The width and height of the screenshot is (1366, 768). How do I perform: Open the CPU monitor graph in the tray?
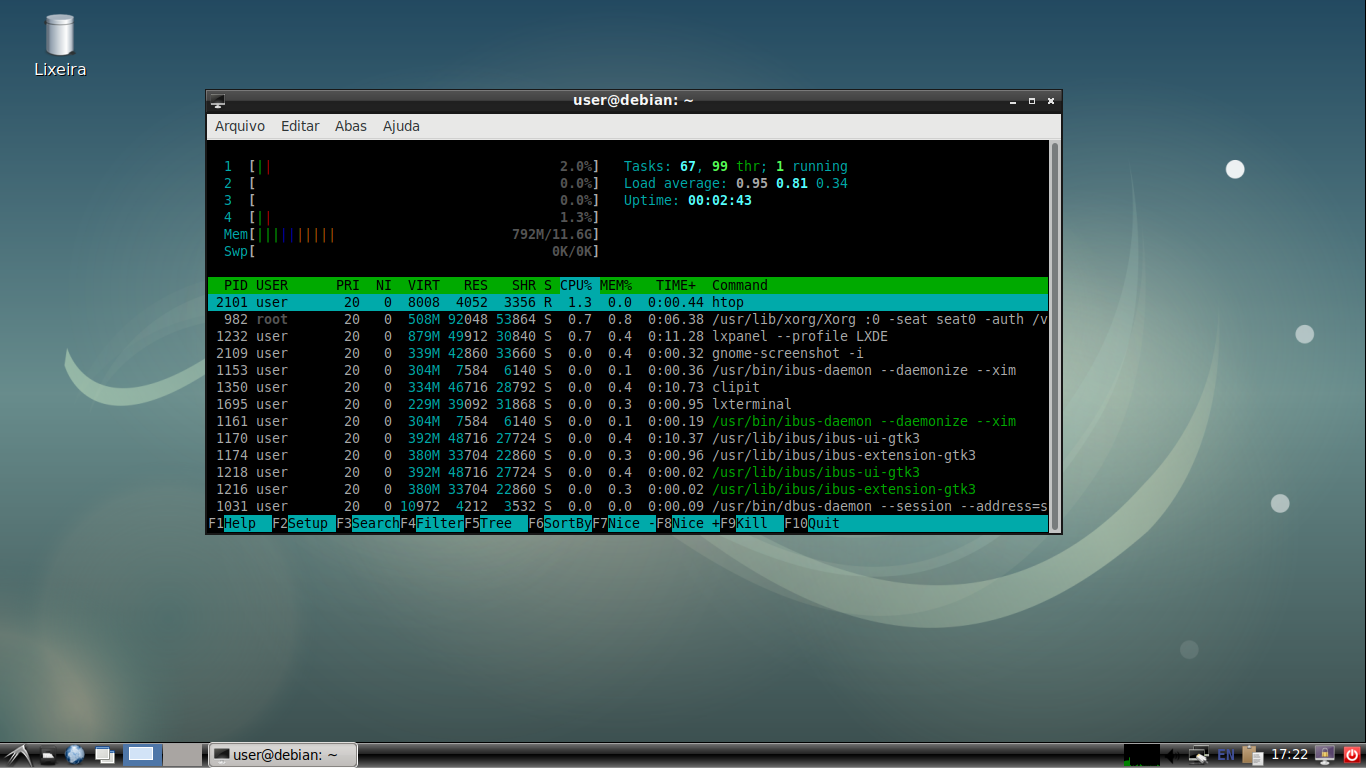1140,754
